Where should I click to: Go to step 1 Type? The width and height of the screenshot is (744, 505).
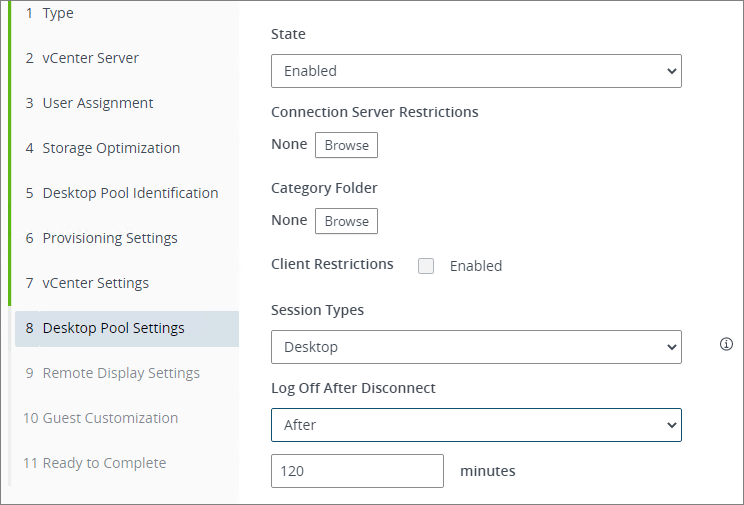(x=57, y=13)
